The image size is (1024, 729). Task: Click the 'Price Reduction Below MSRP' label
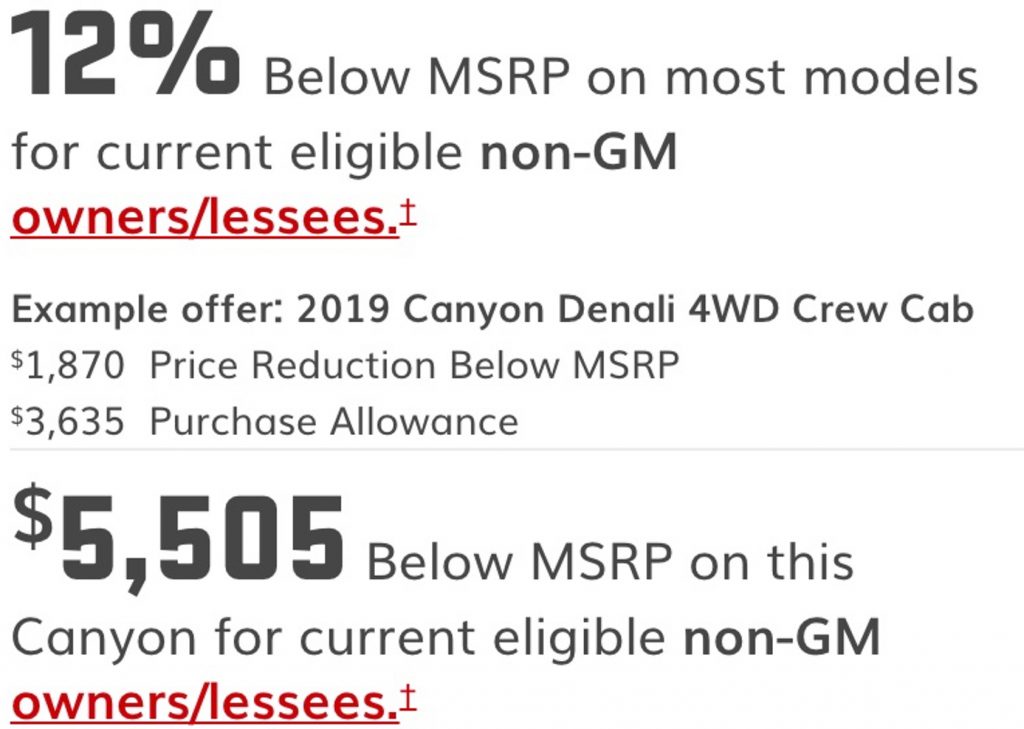point(415,364)
